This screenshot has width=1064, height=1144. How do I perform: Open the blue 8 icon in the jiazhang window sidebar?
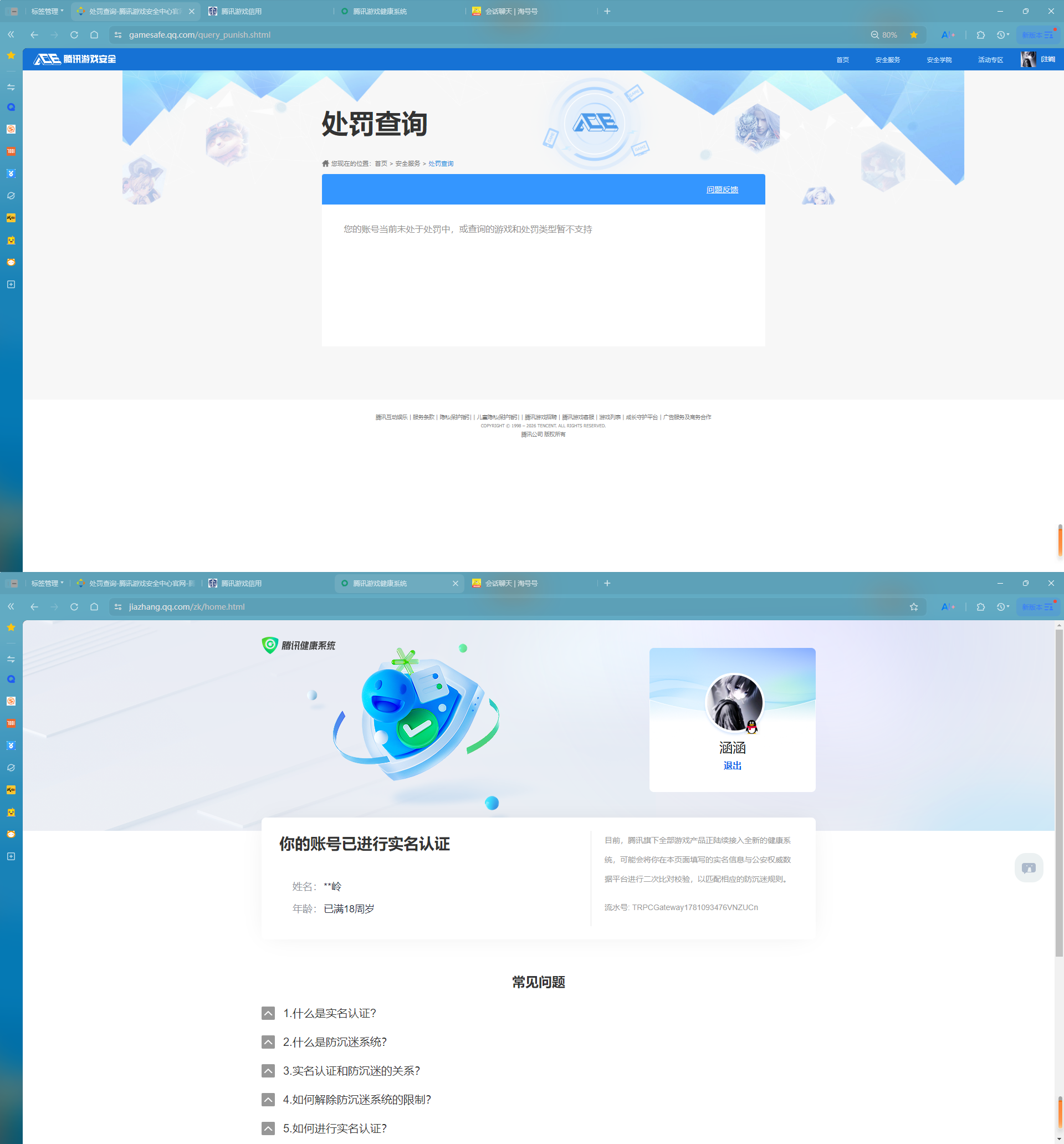click(11, 745)
